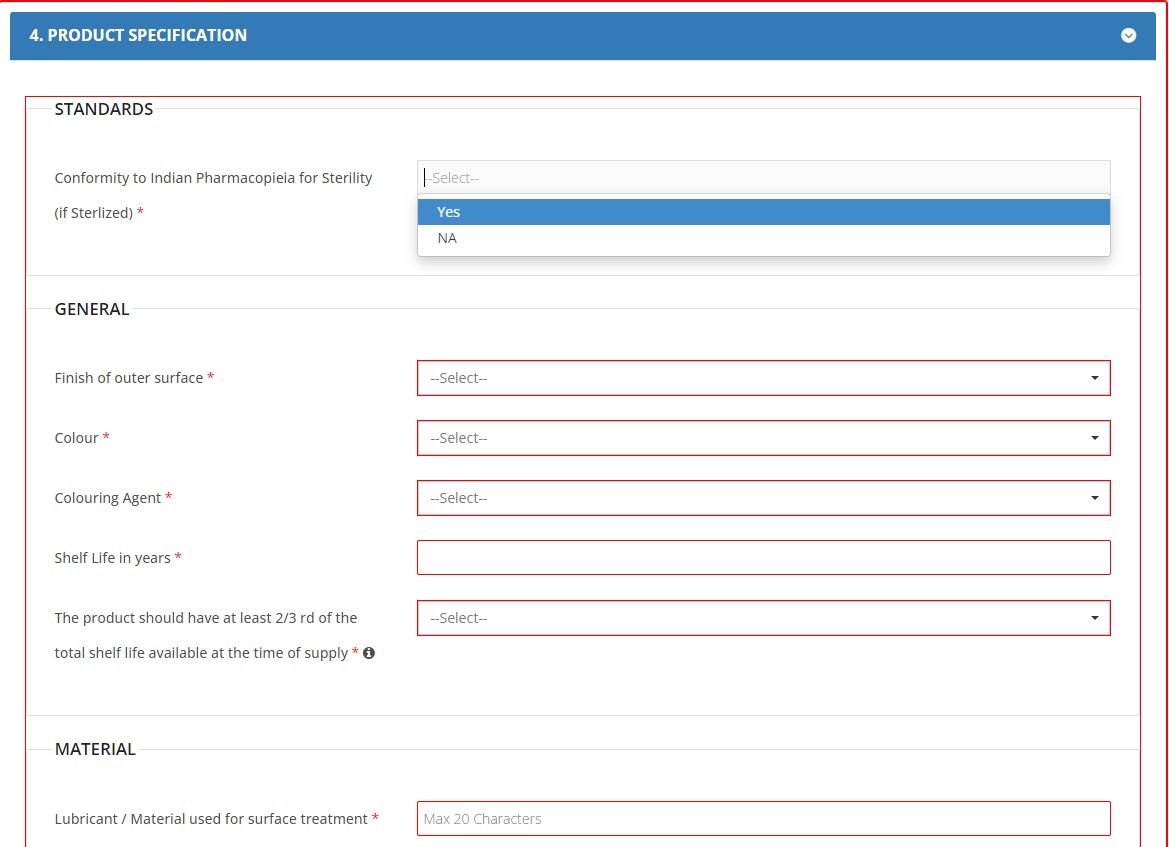Open the 2/3 shelf life availability dropdown
The image size is (1169, 847).
763,618
